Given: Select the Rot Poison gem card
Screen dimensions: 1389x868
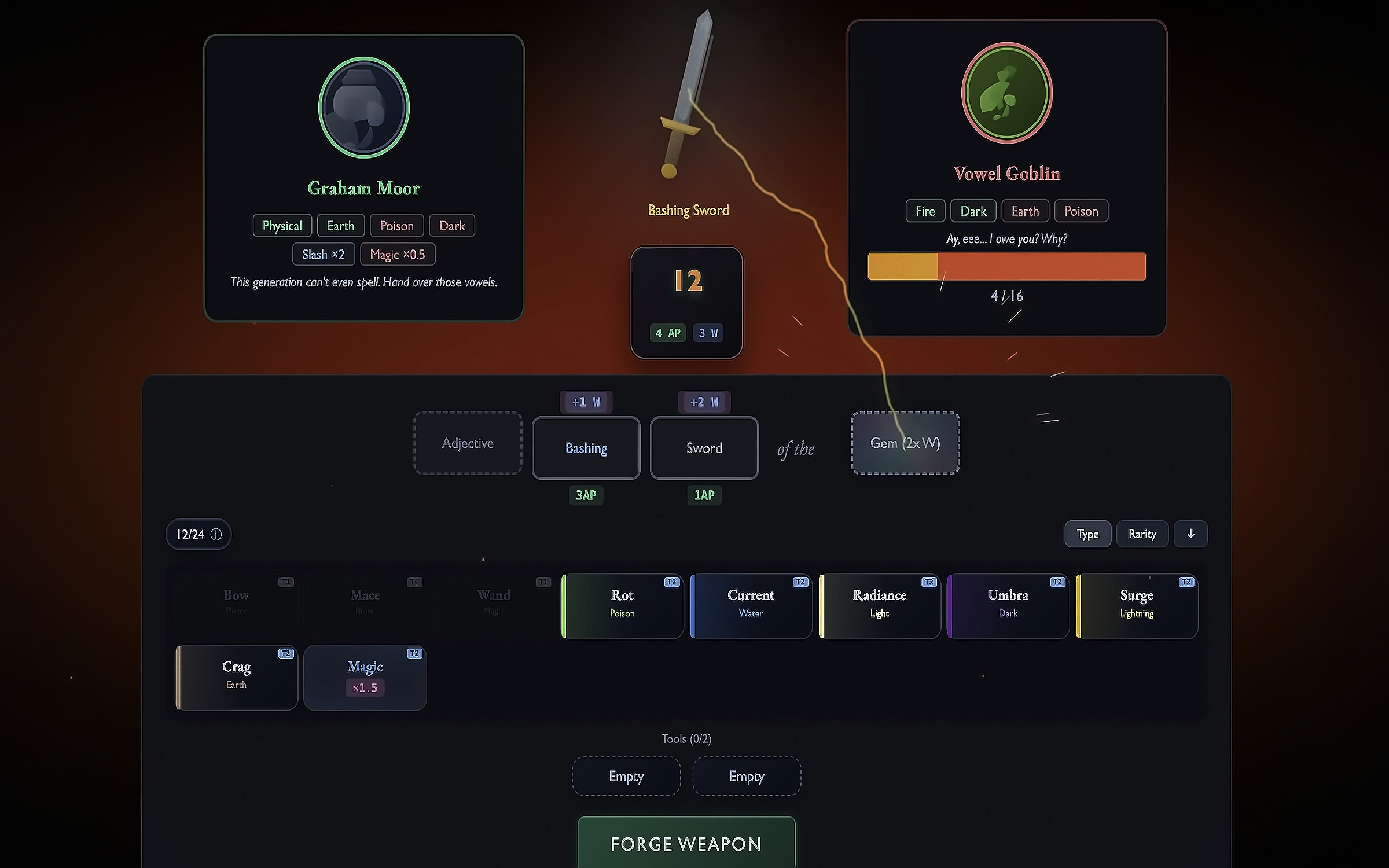Looking at the screenshot, I should tap(622, 606).
